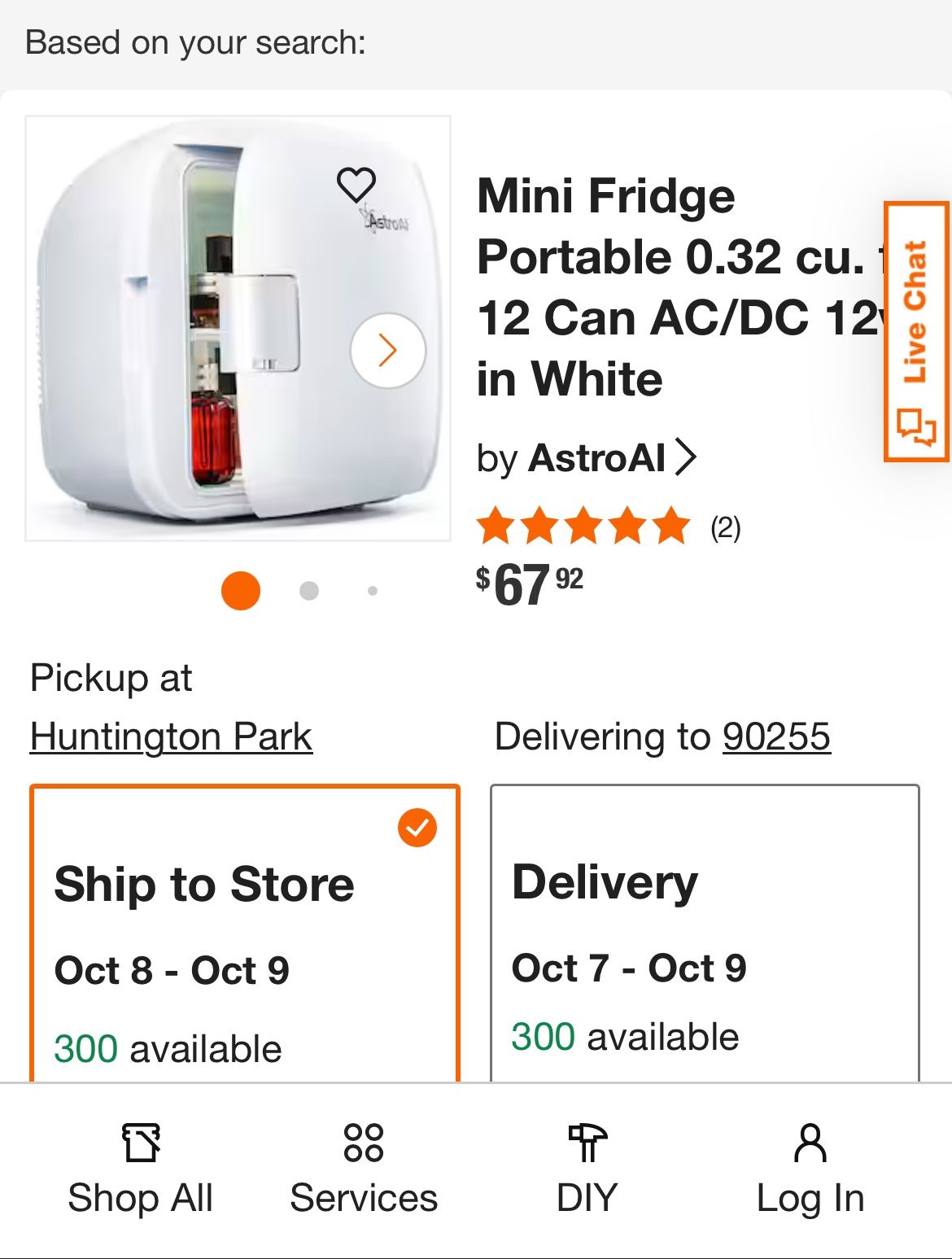Screen dimensions: 952x1259
Task: Open the Shop All icon
Action: pos(141,1142)
